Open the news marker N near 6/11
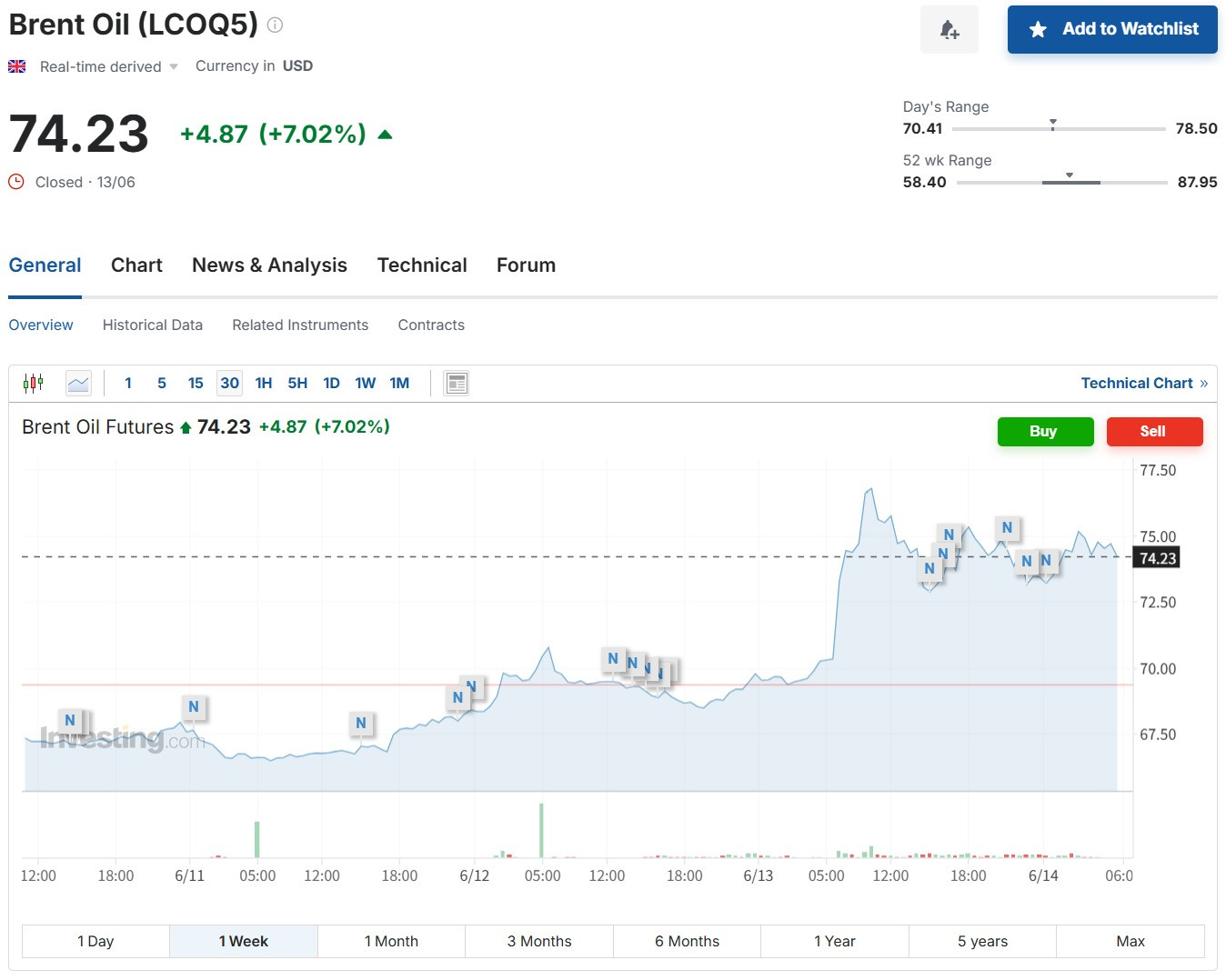 point(194,707)
